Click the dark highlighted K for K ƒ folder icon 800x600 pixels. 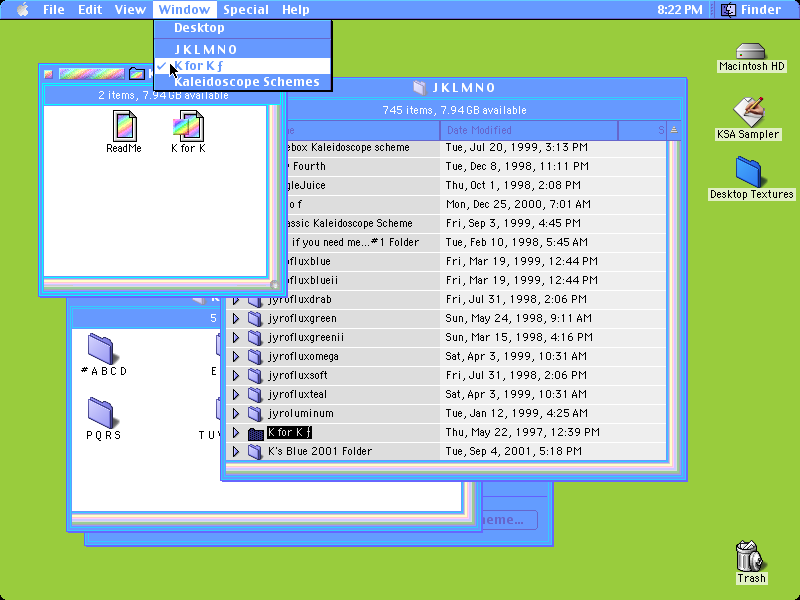pyautogui.click(x=255, y=433)
